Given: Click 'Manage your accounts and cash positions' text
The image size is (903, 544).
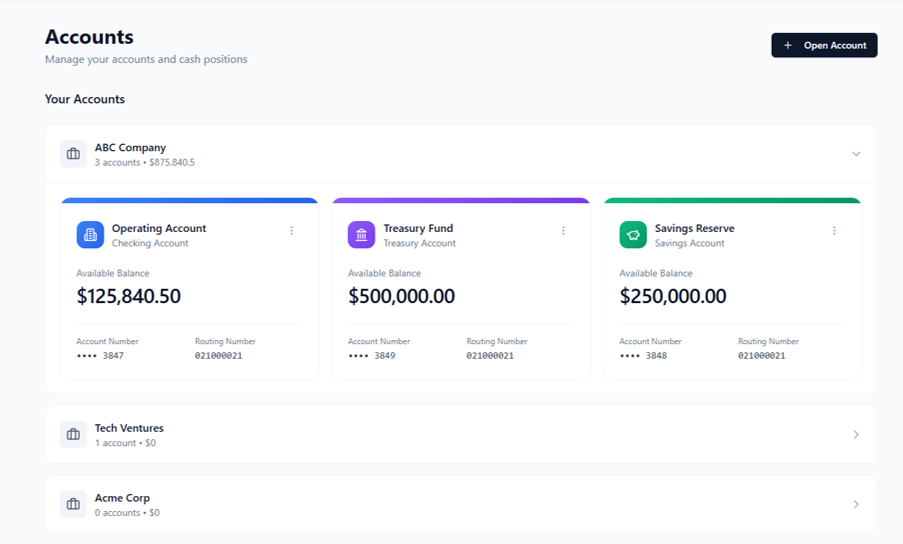Looking at the screenshot, I should coord(146,59).
